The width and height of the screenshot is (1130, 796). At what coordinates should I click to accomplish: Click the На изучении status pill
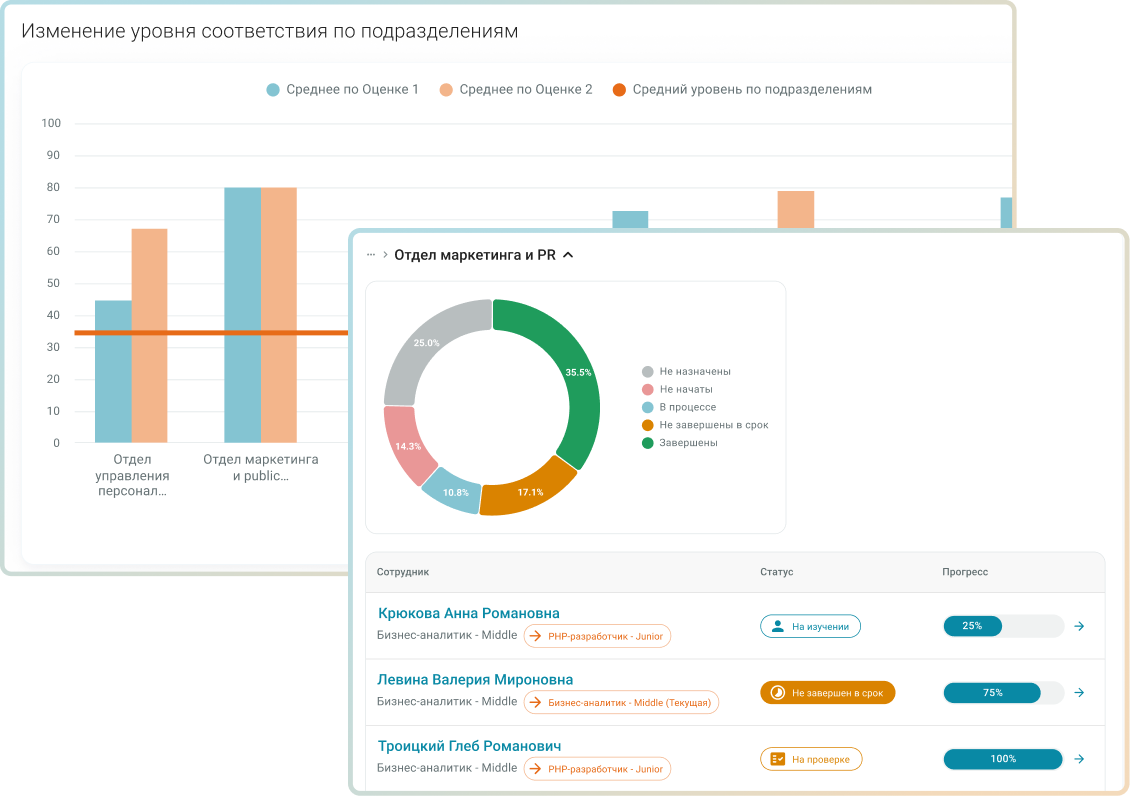point(811,626)
